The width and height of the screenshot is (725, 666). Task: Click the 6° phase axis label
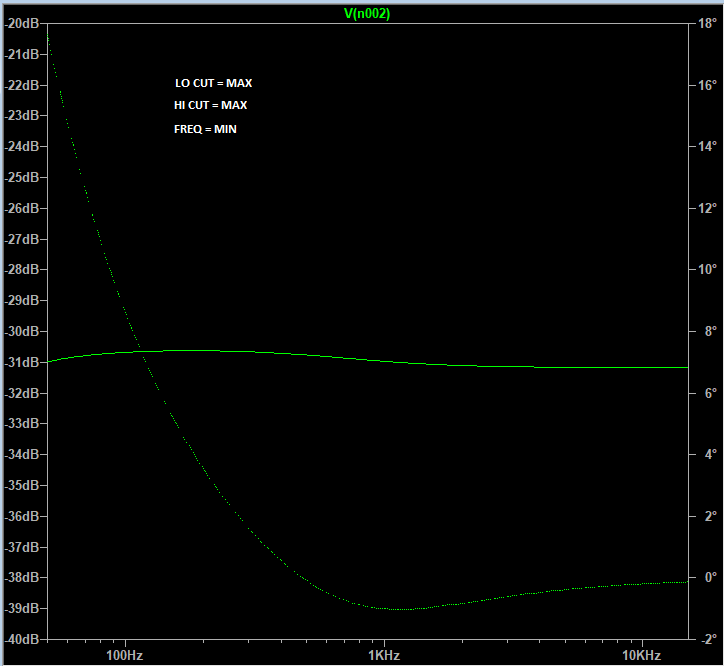click(x=711, y=394)
